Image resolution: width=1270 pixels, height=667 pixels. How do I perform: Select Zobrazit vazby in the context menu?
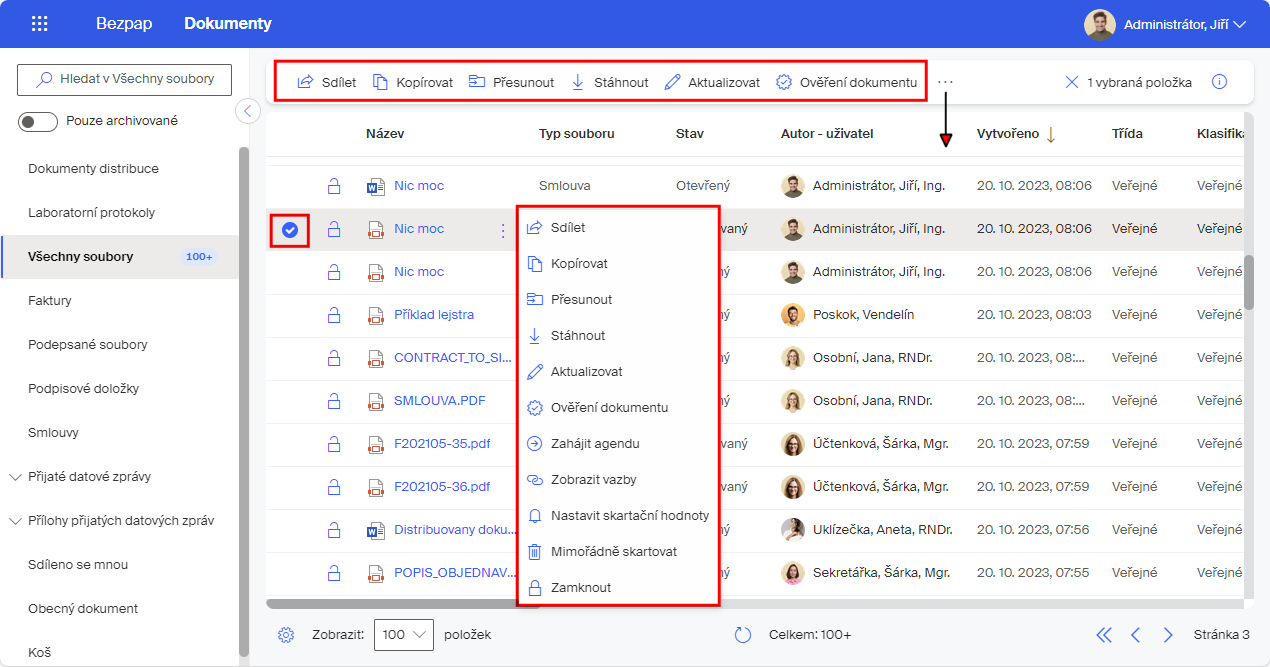tap(618, 480)
